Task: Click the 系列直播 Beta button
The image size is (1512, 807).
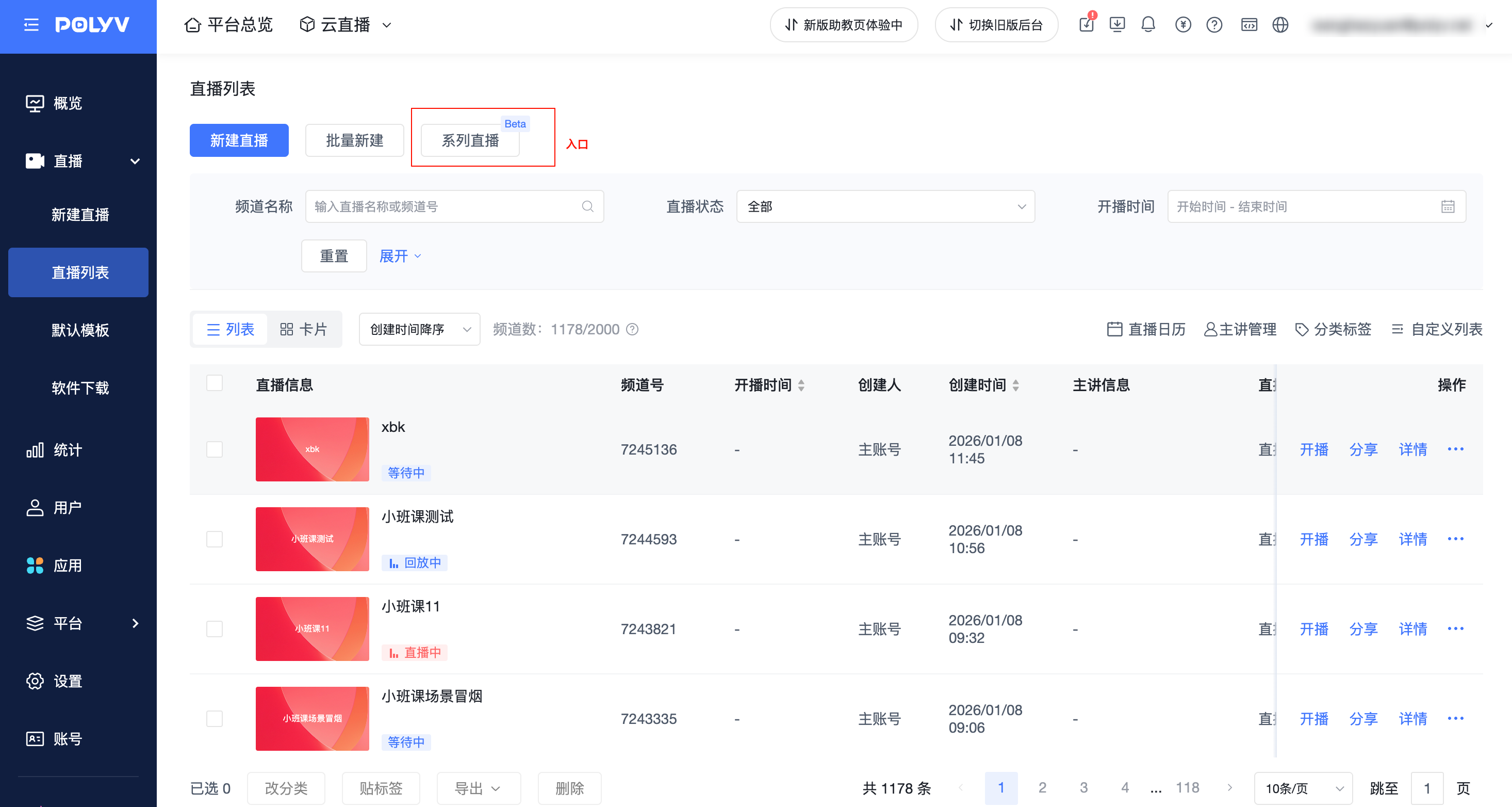Action: tap(470, 140)
